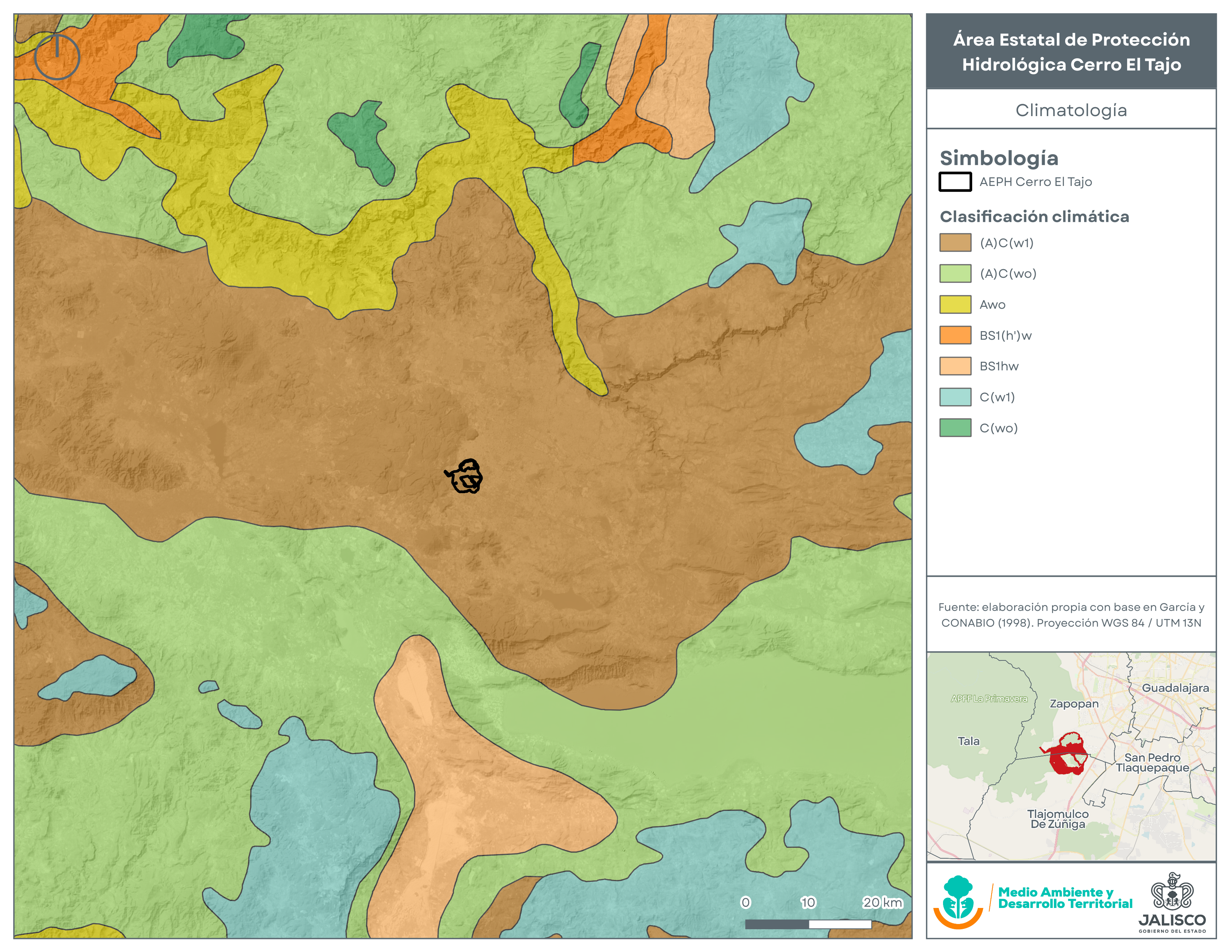Select the C(wo) dark green swatch

(x=955, y=427)
